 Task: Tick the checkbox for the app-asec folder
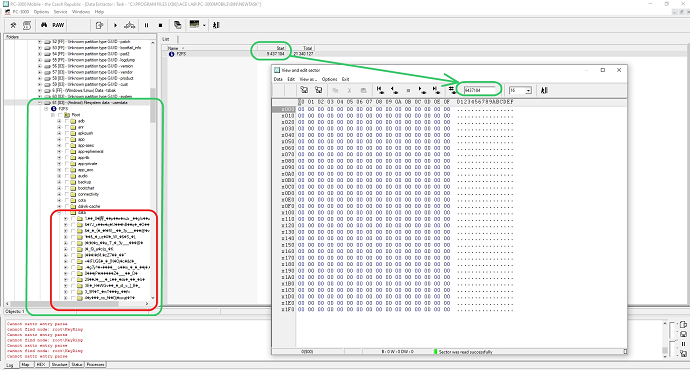(67, 145)
